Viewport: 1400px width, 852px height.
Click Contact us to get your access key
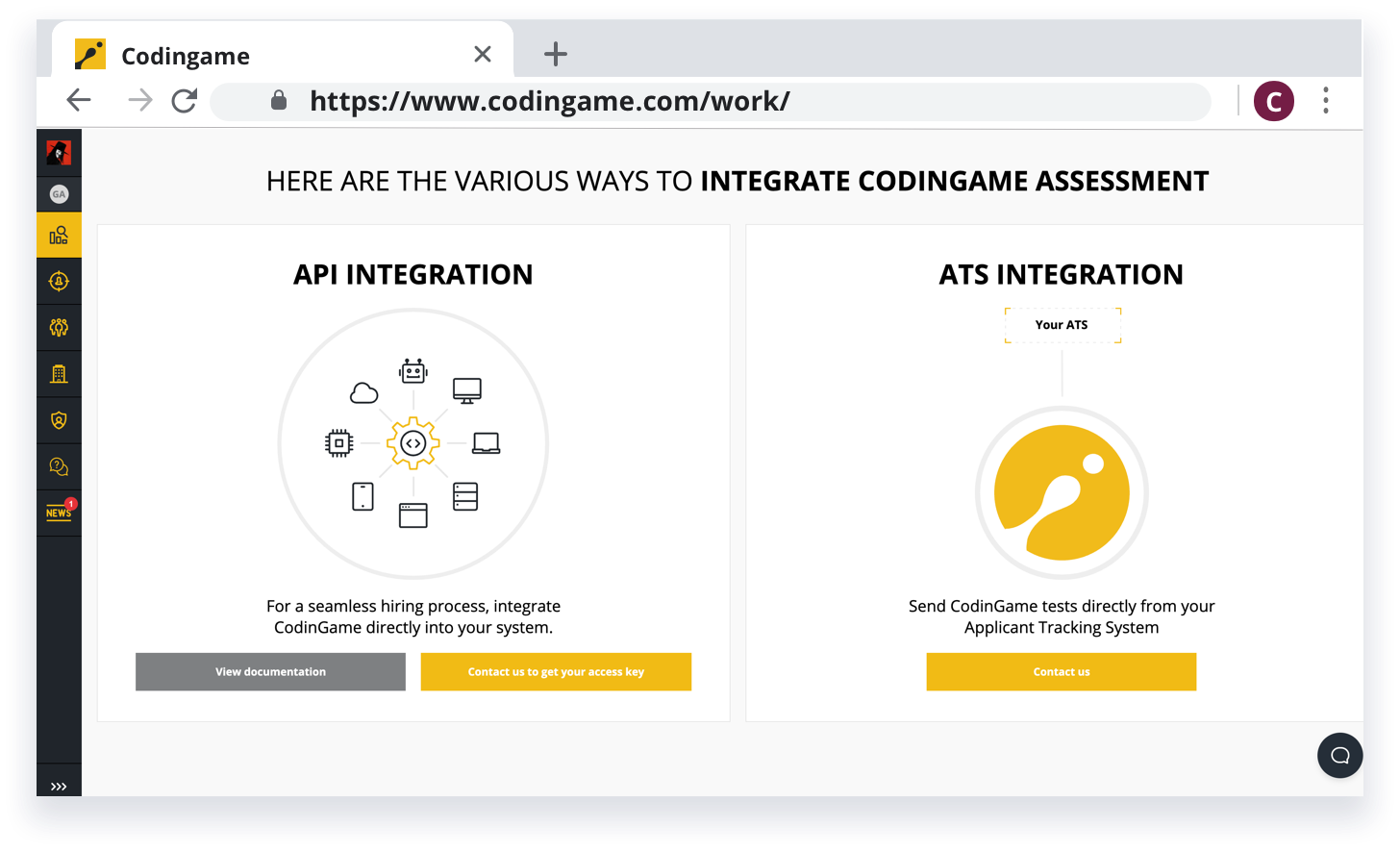[x=556, y=671]
